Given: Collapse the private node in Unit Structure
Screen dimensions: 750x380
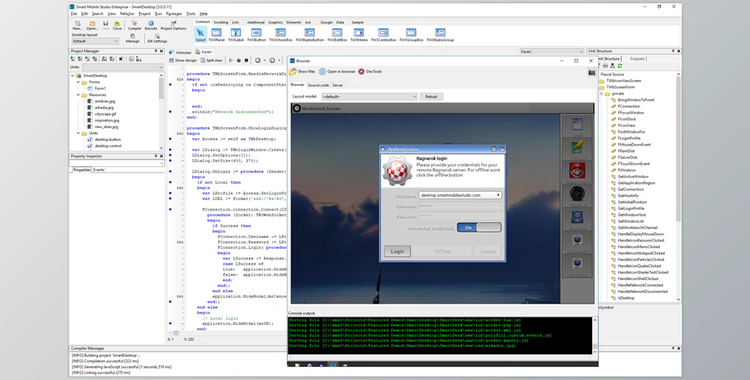Looking at the screenshot, I should tap(602, 94).
